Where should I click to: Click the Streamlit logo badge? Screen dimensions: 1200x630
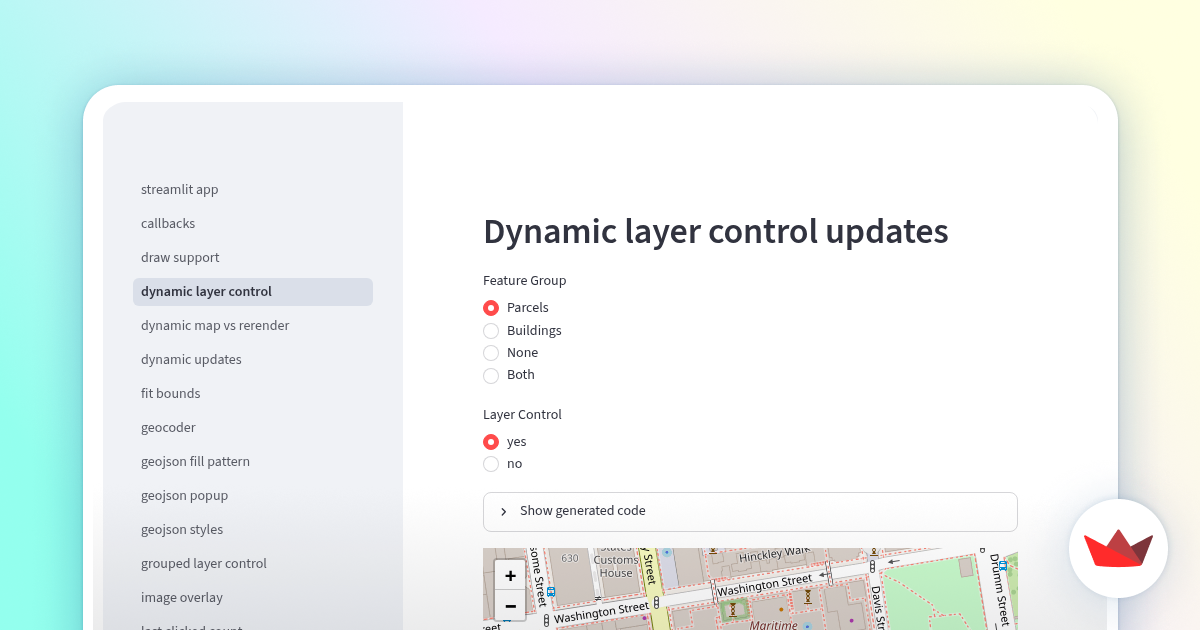tap(1118, 548)
